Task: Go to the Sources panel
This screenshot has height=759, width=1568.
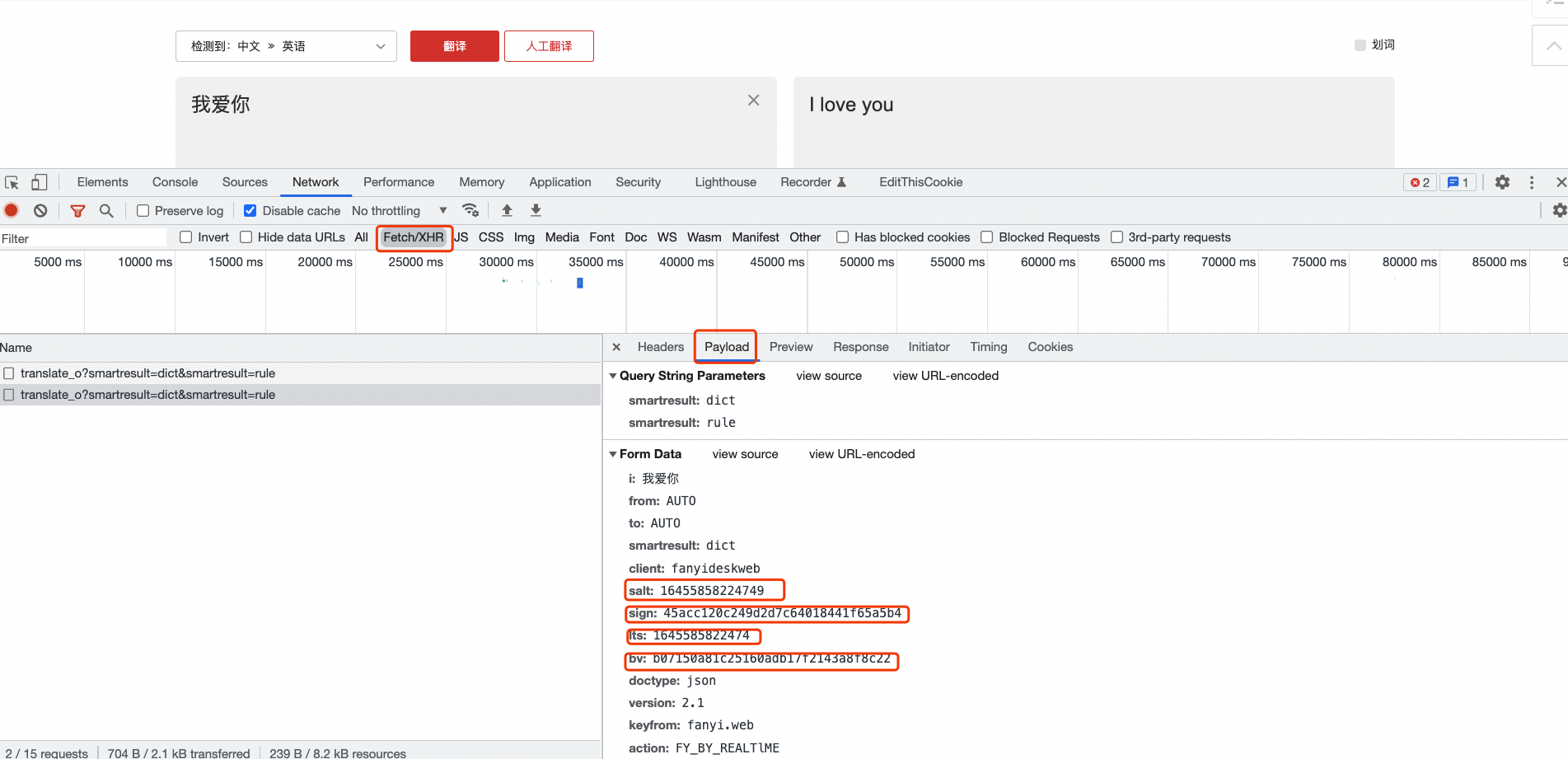Action: [245, 182]
